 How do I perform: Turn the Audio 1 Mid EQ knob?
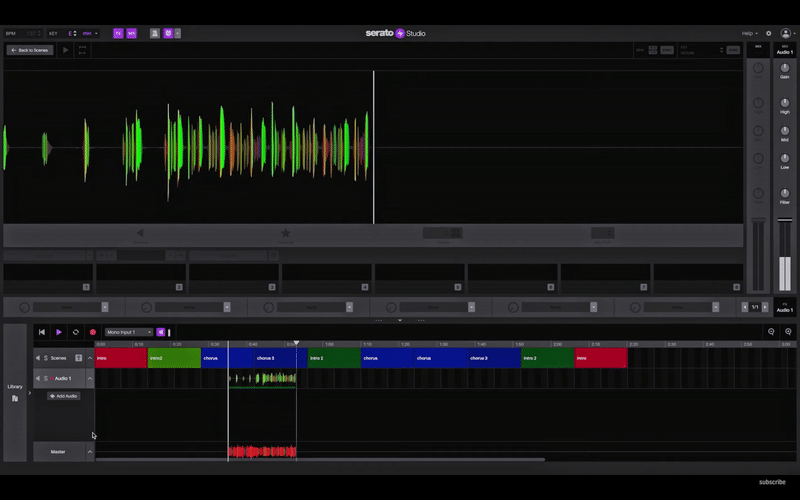click(785, 131)
